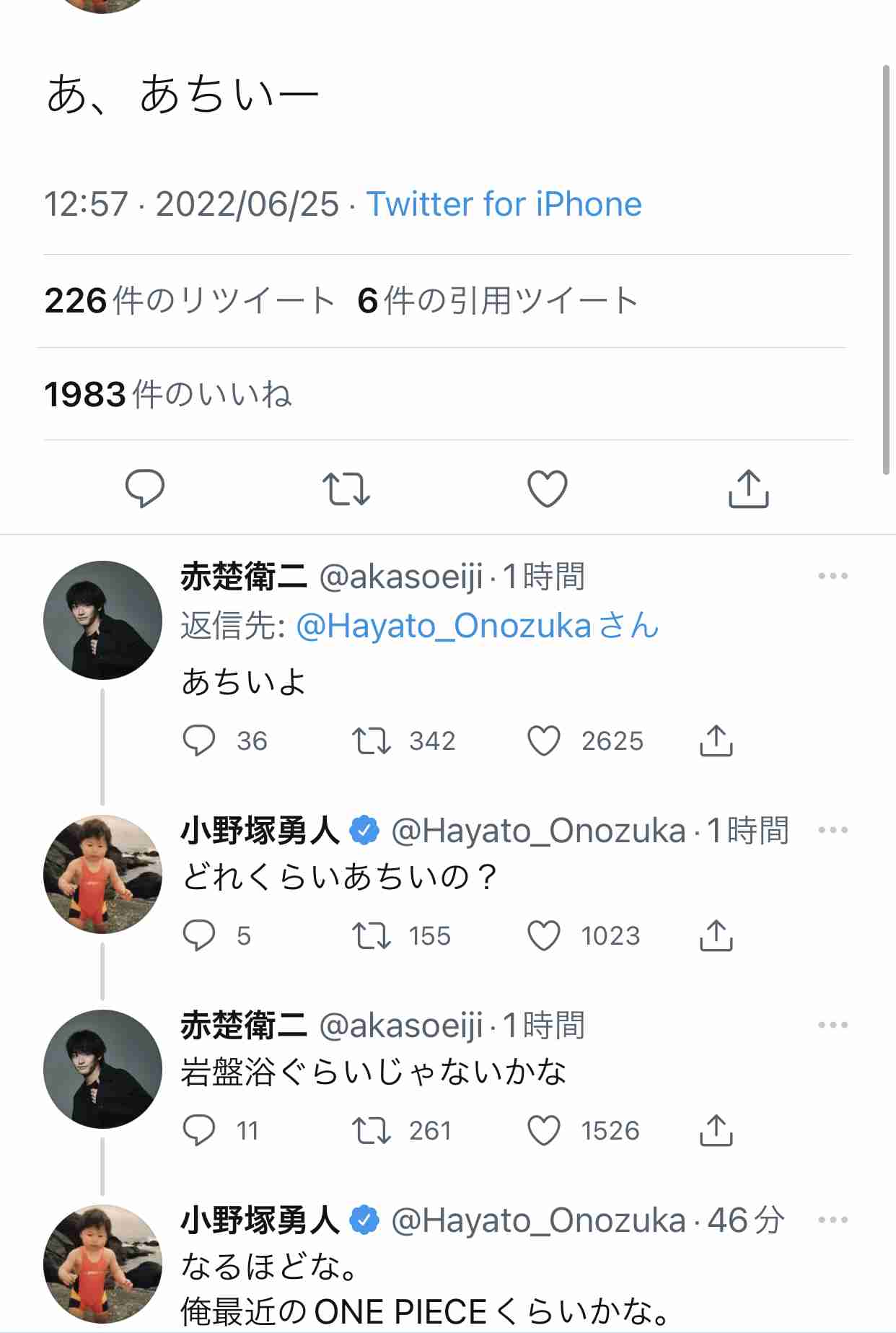The height and width of the screenshot is (1333, 896).
Task: Retweet the "あちいよ" reply
Action: coord(371,741)
